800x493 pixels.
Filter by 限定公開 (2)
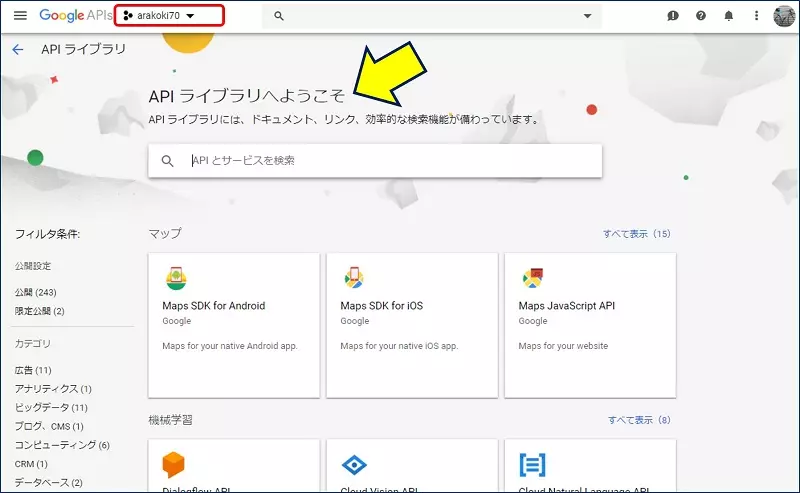[x=40, y=311]
